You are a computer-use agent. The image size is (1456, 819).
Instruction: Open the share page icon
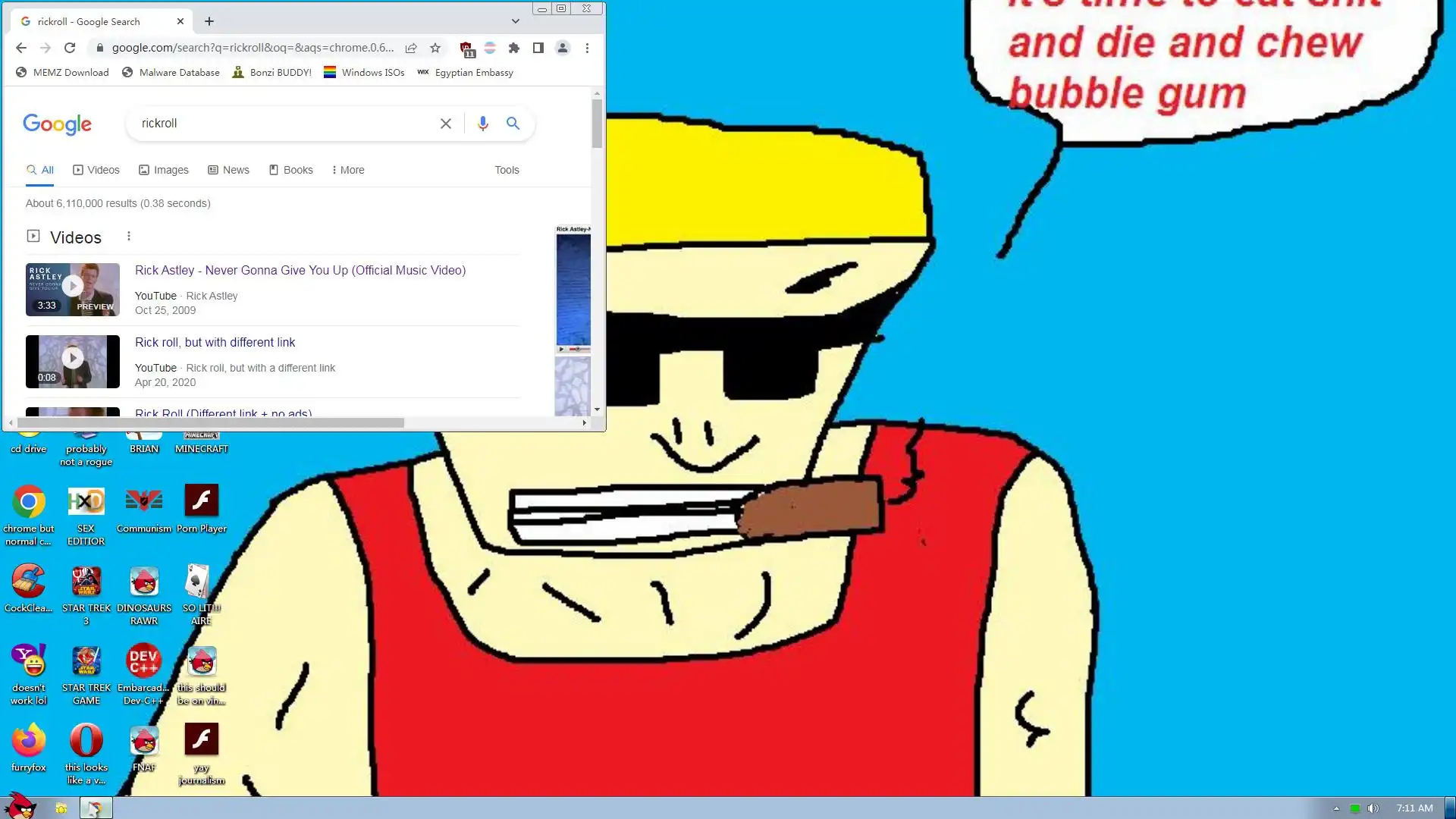tap(411, 48)
